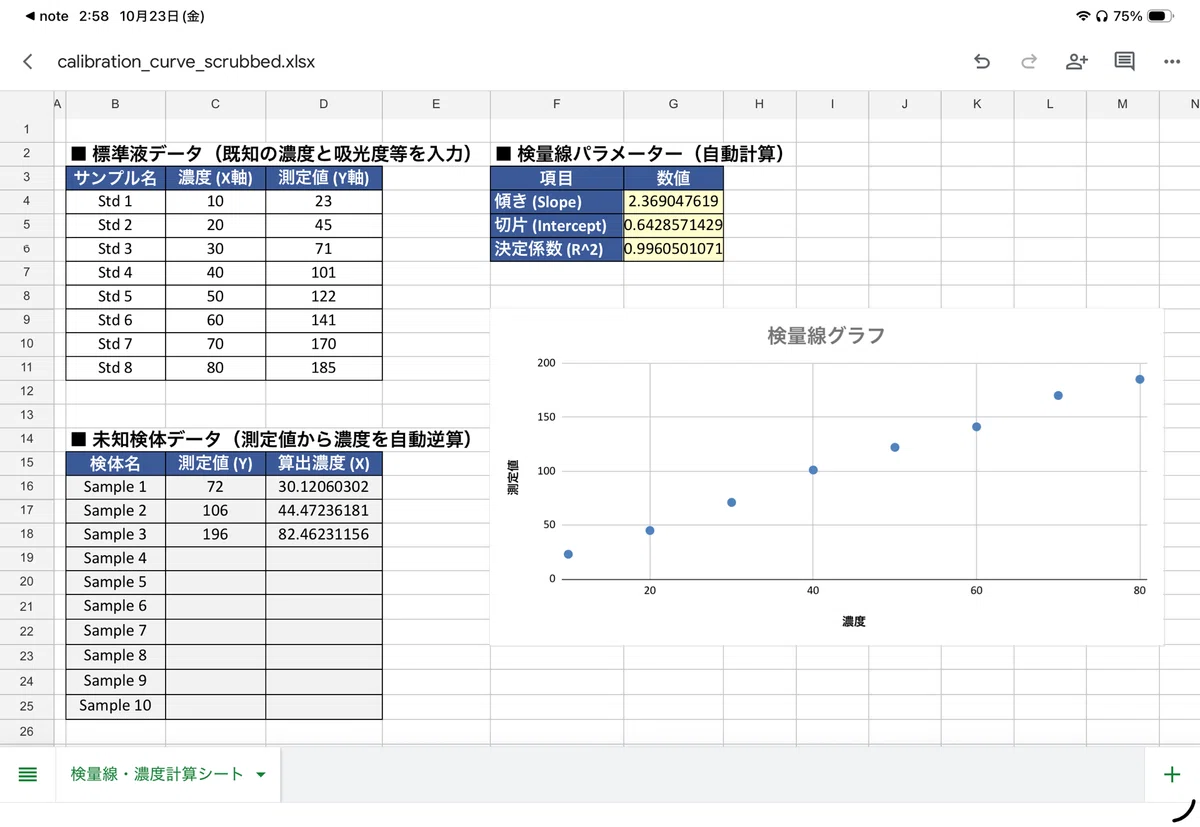Select the Sample 2 measured value 106

[x=216, y=511]
